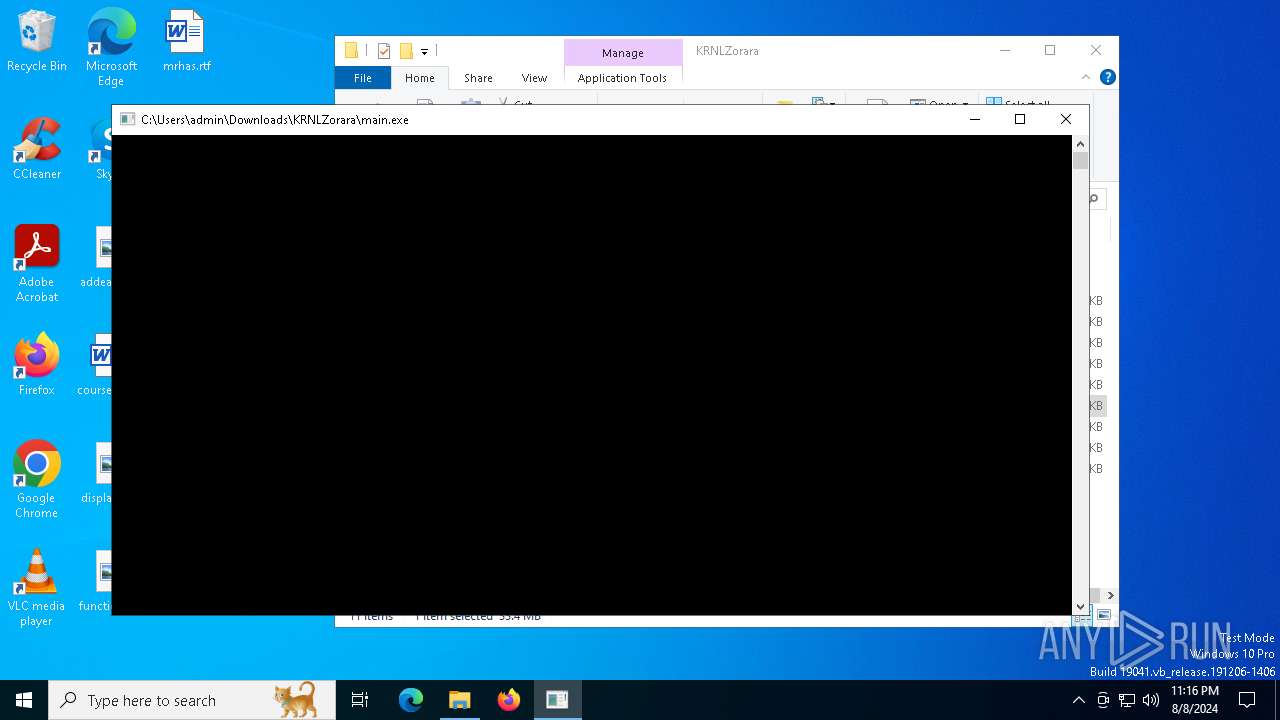Click the folder icon in Explorer title bar
1280x720 pixels.
[x=351, y=51]
